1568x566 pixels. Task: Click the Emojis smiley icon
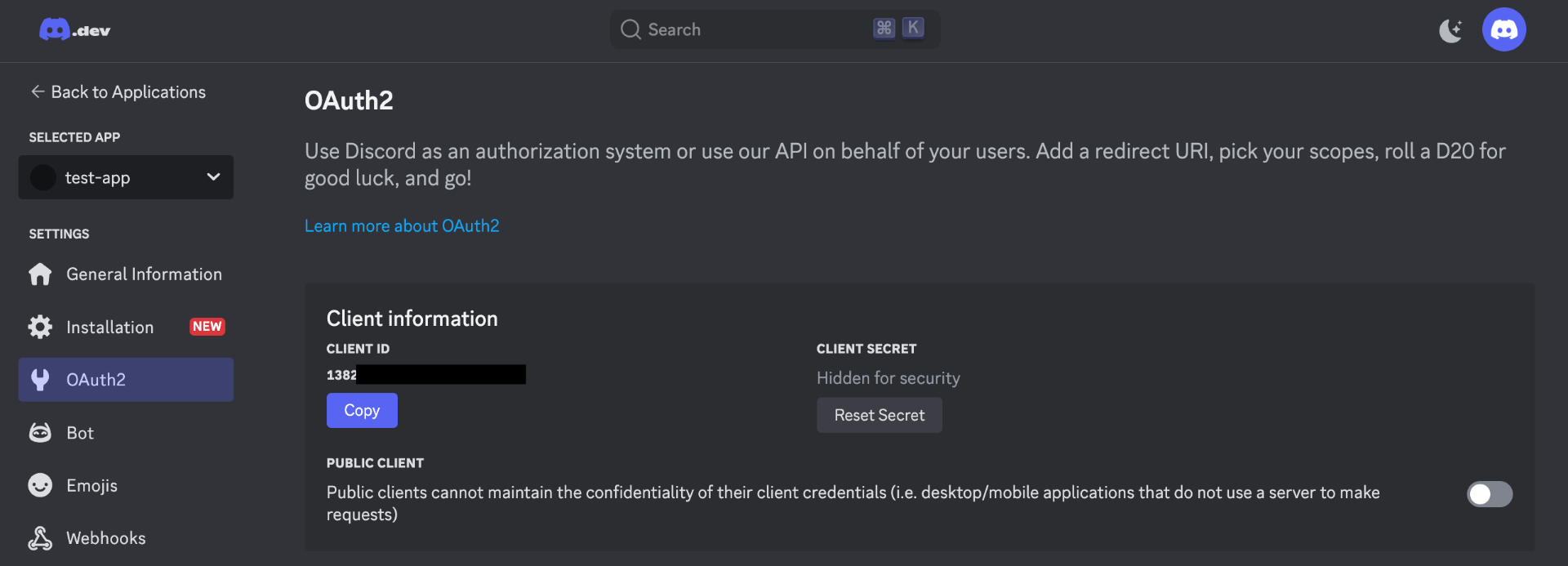(40, 485)
